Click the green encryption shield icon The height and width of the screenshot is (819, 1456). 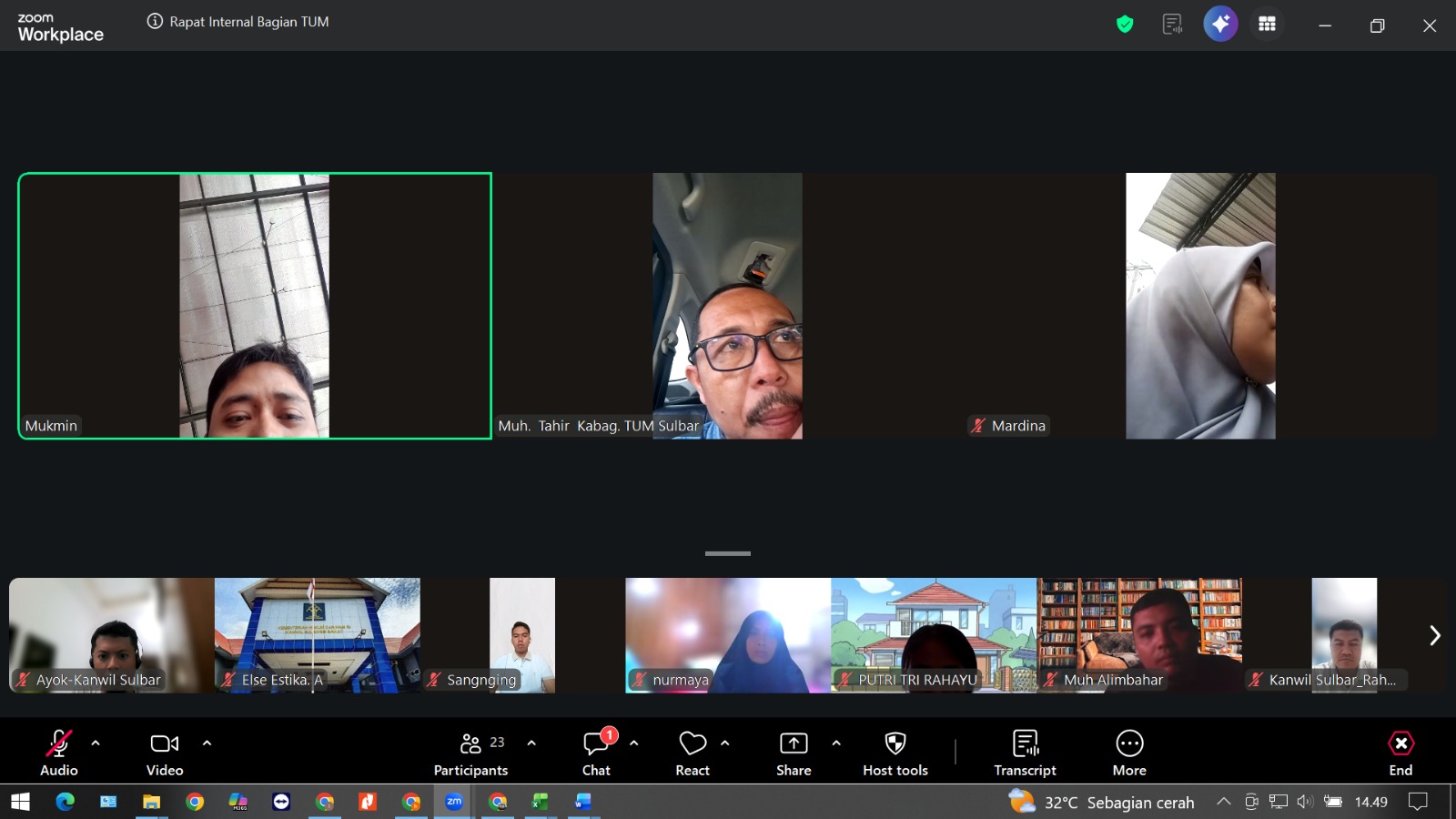pyautogui.click(x=1125, y=25)
